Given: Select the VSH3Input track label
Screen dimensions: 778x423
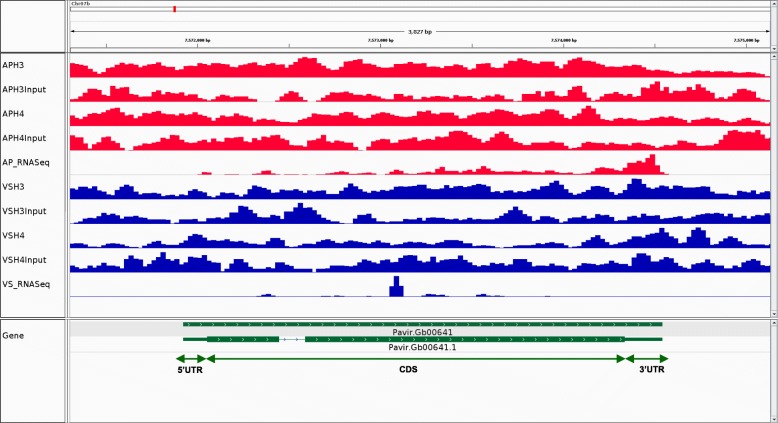Looking at the screenshot, I should (x=24, y=211).
